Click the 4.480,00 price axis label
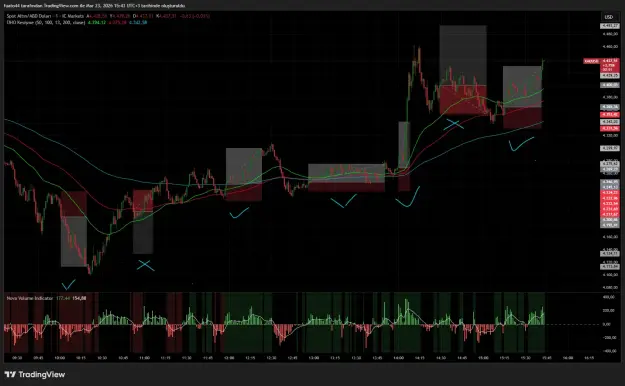Screen dimensions: 625x386 tap(610, 34)
